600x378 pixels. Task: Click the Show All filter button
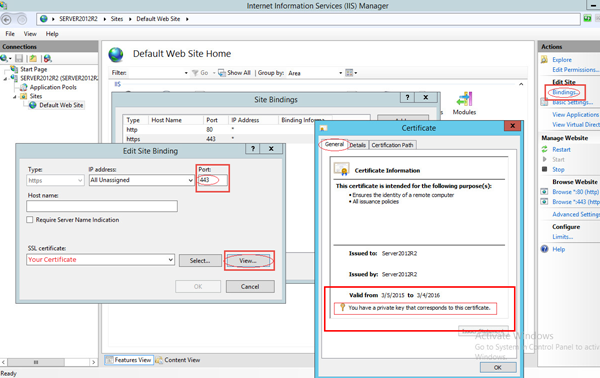pyautogui.click(x=234, y=73)
